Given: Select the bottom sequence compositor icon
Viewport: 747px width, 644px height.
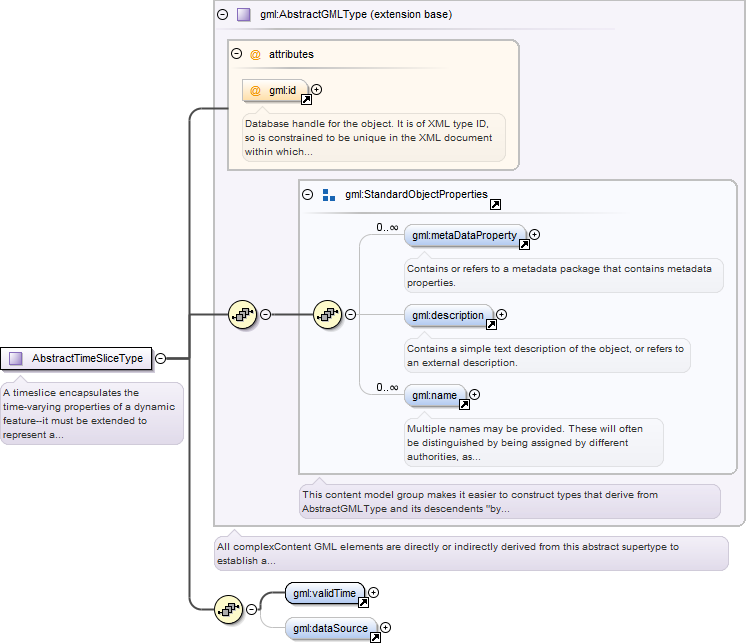Looking at the screenshot, I should pyautogui.click(x=229, y=609).
